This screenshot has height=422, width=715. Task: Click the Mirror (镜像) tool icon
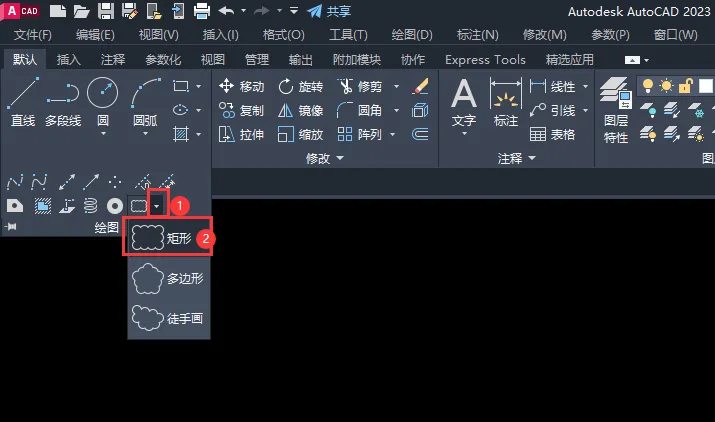300,110
